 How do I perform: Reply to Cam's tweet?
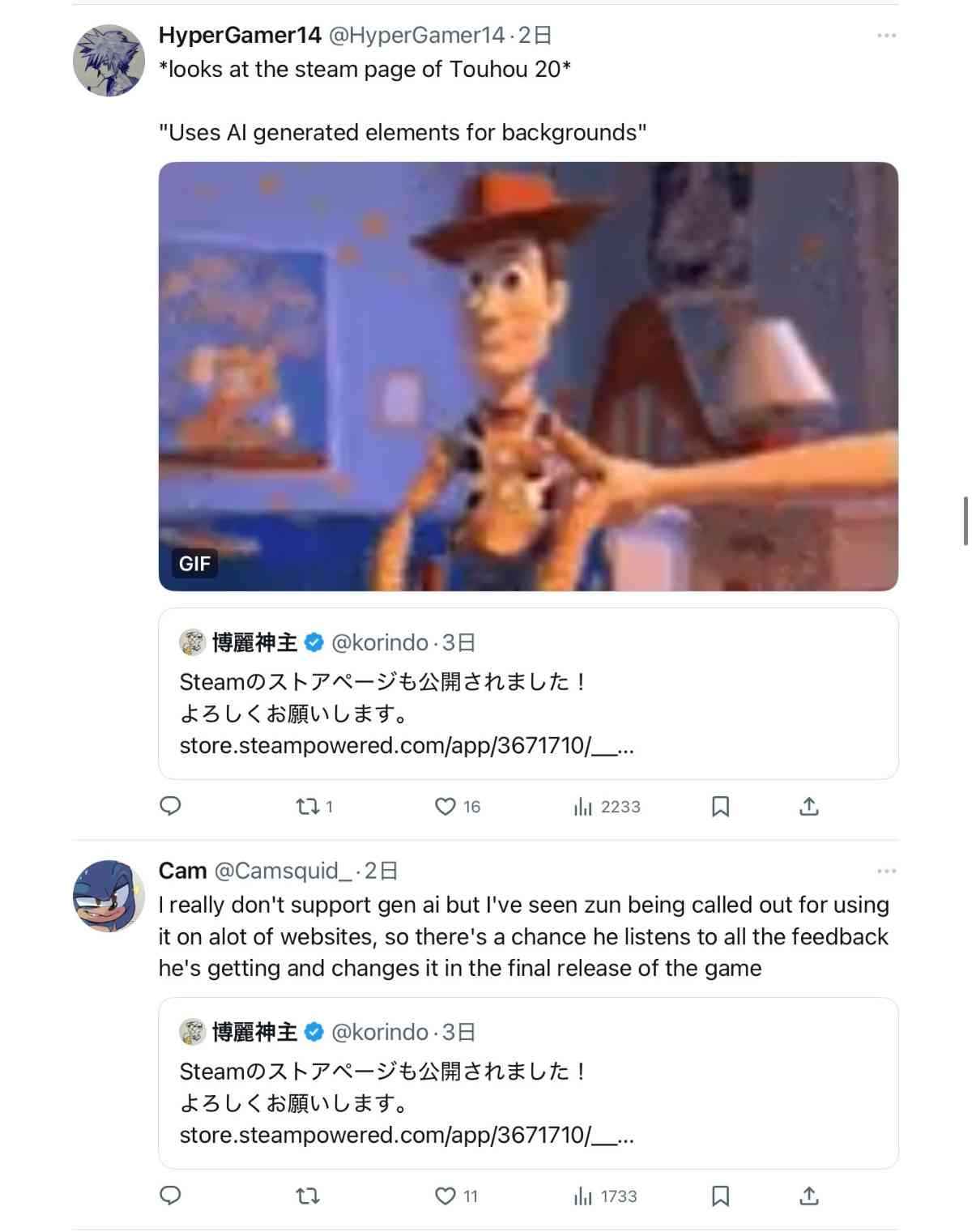coord(170,1196)
